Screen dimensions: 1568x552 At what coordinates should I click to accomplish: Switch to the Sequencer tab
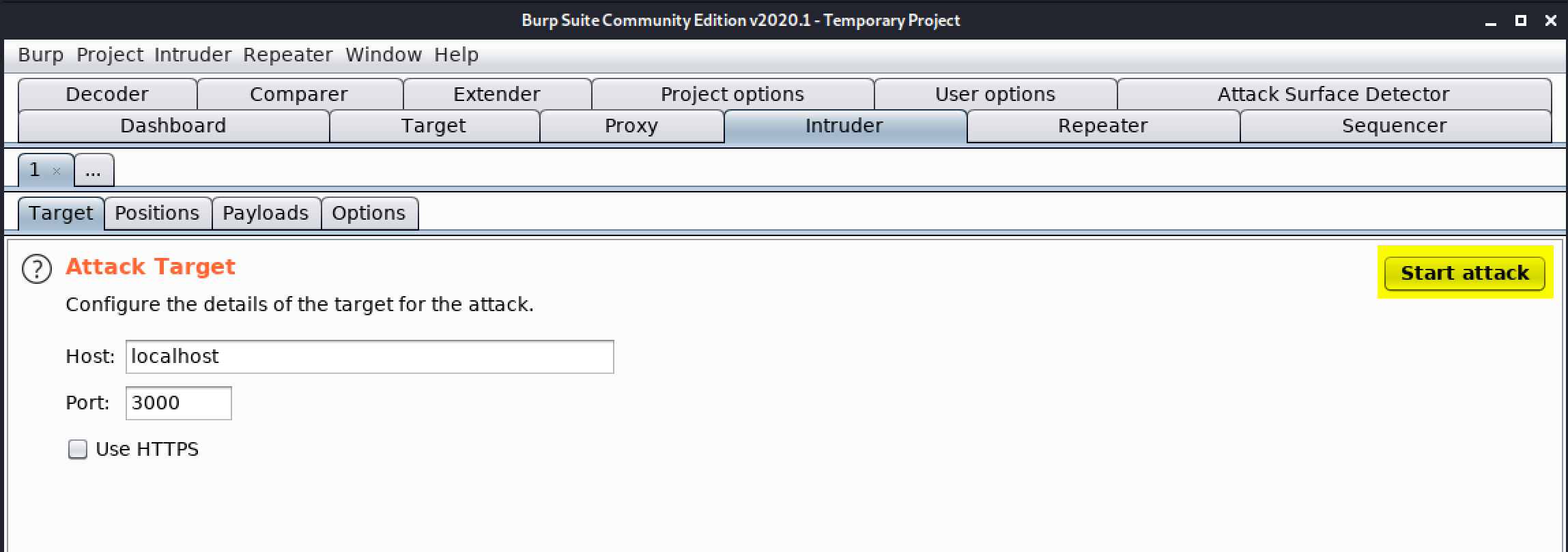pyautogui.click(x=1395, y=126)
